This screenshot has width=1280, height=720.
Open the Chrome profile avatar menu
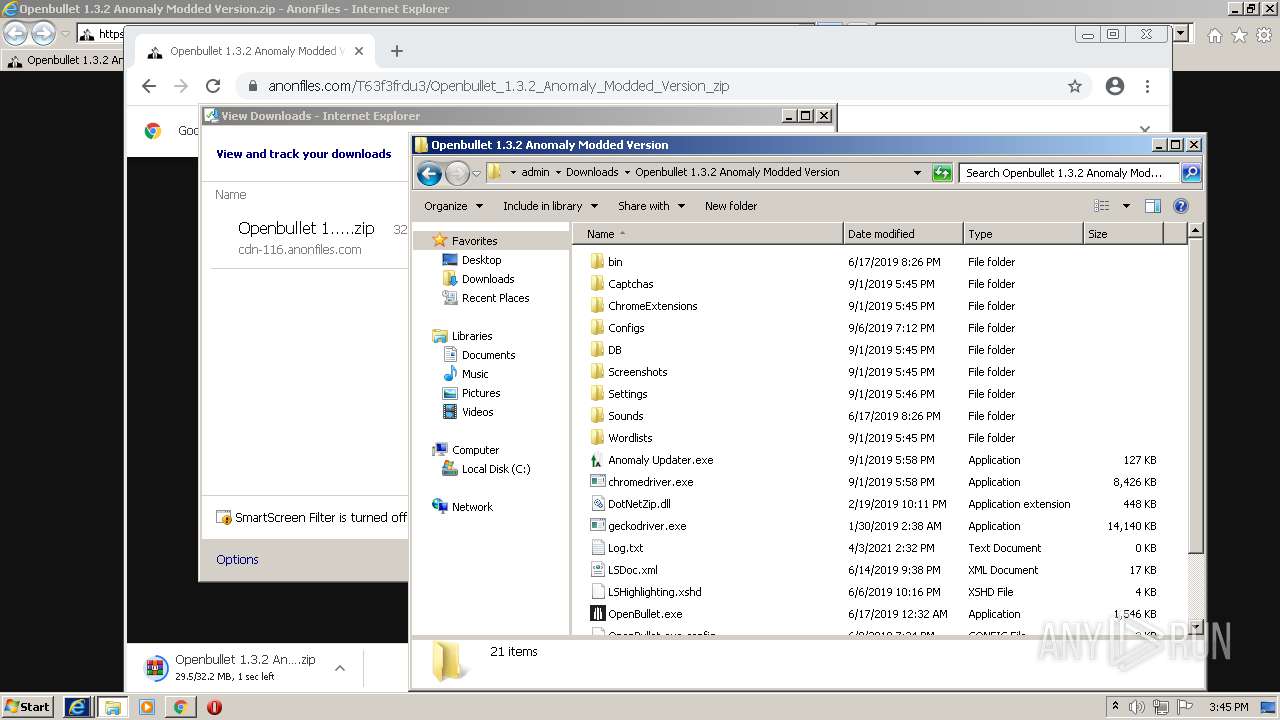(1115, 86)
